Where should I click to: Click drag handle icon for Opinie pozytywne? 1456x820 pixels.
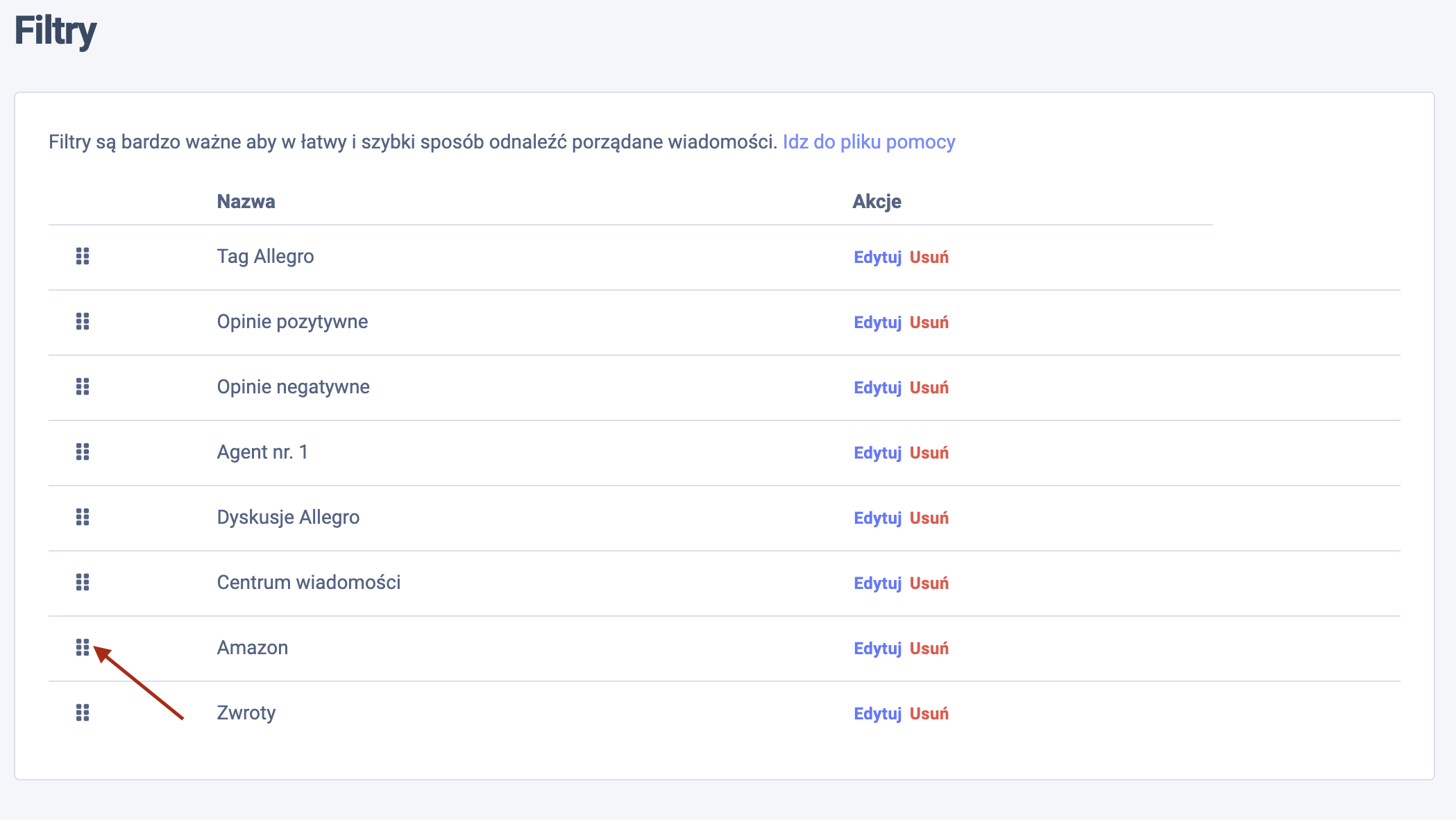(x=83, y=322)
